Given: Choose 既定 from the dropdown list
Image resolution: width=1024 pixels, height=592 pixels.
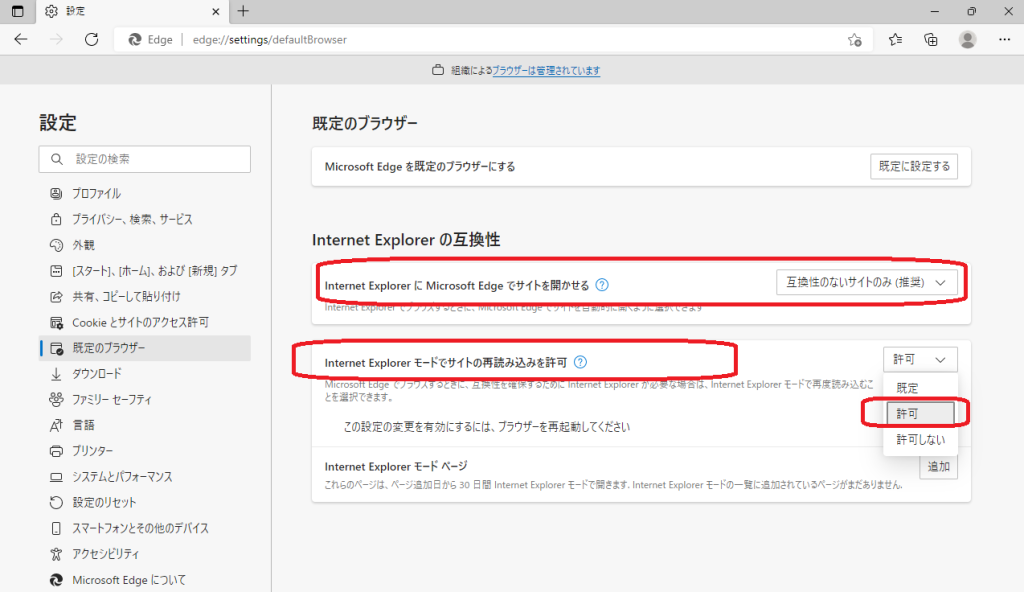Looking at the screenshot, I should click(907, 388).
